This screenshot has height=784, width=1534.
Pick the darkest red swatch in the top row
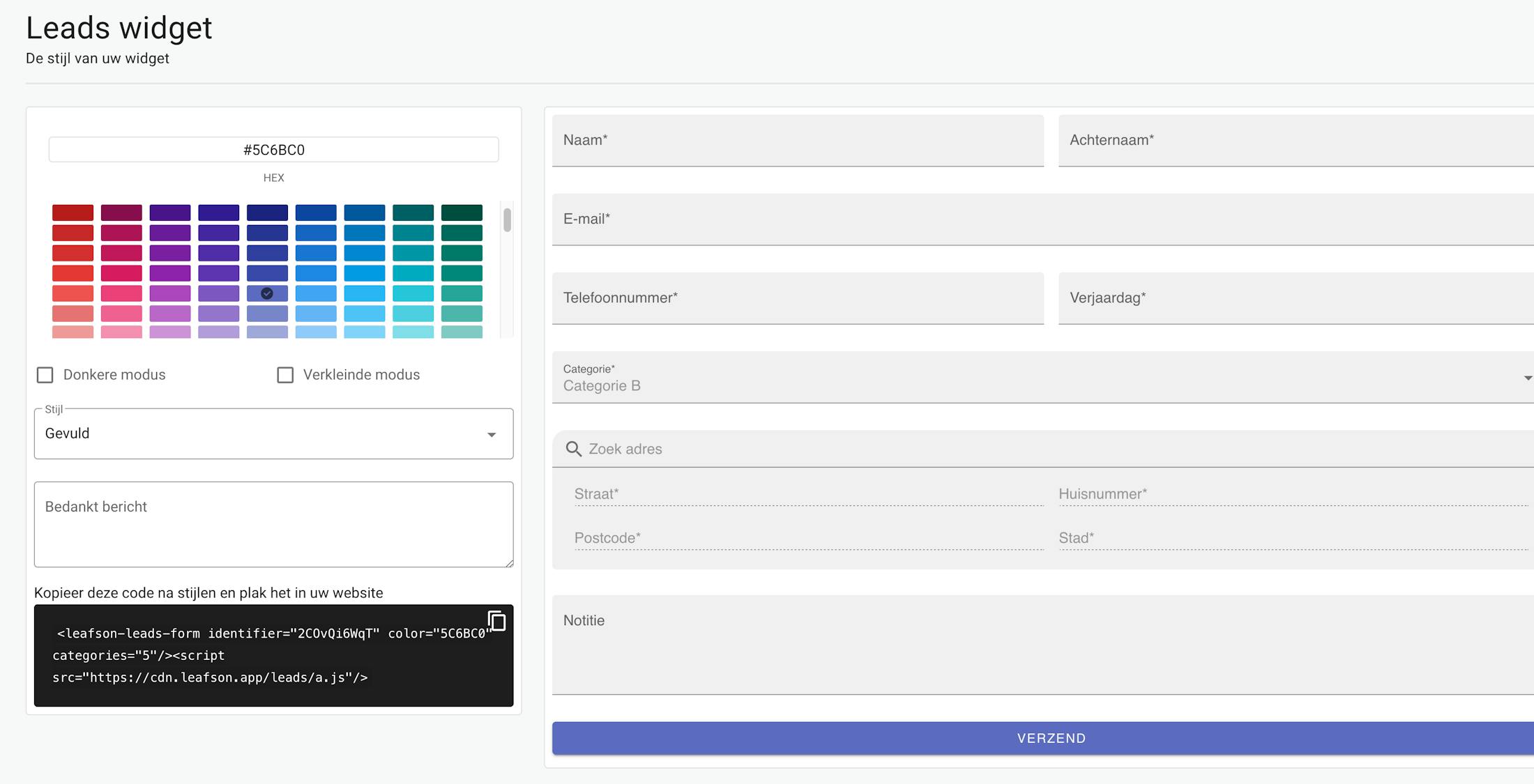coord(73,213)
